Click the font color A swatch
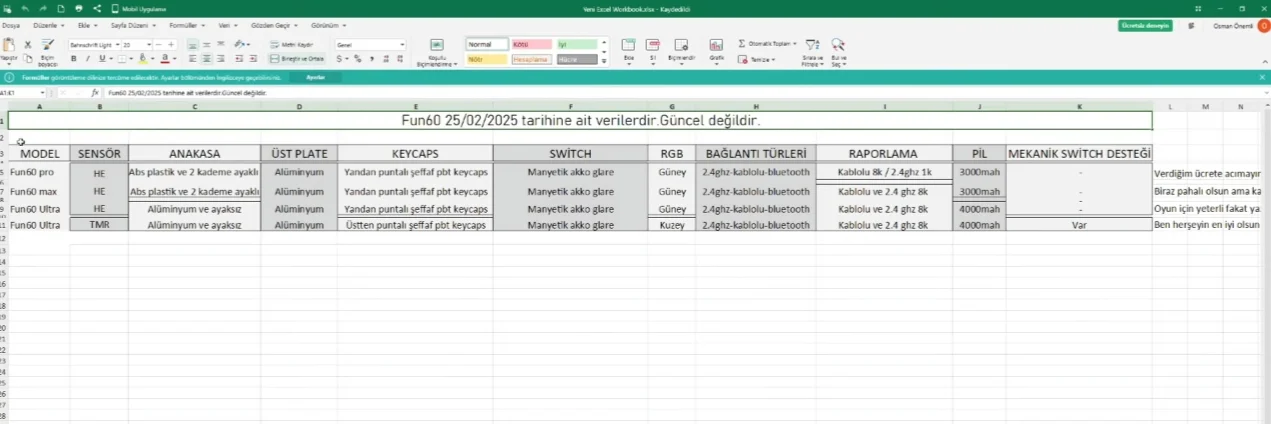The image size is (1271, 424). pos(165,59)
